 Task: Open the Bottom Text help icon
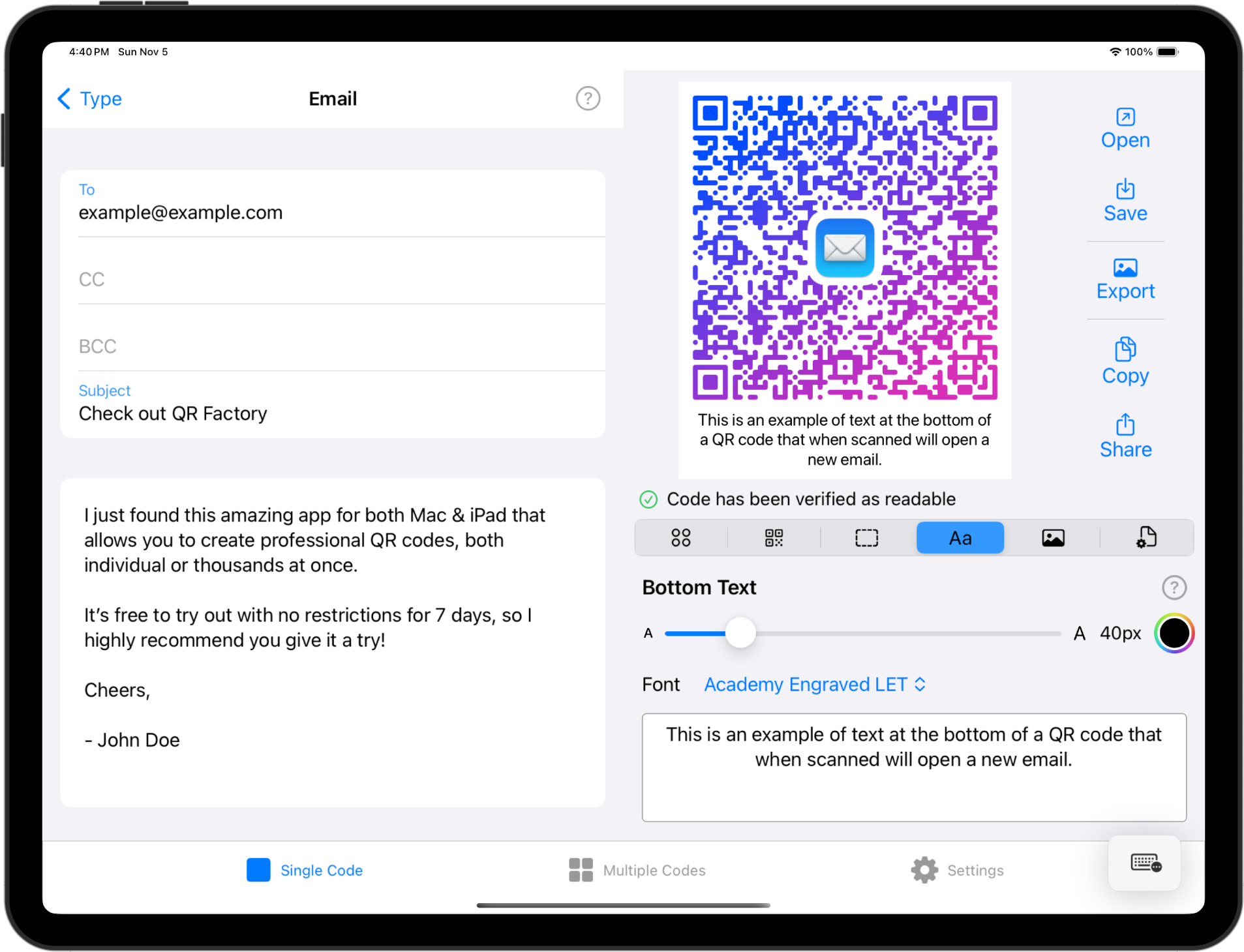pyautogui.click(x=1174, y=588)
